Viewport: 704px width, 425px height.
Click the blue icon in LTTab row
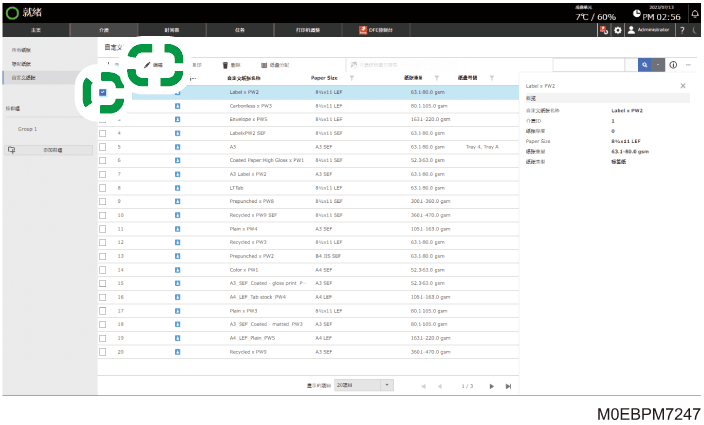point(177,188)
